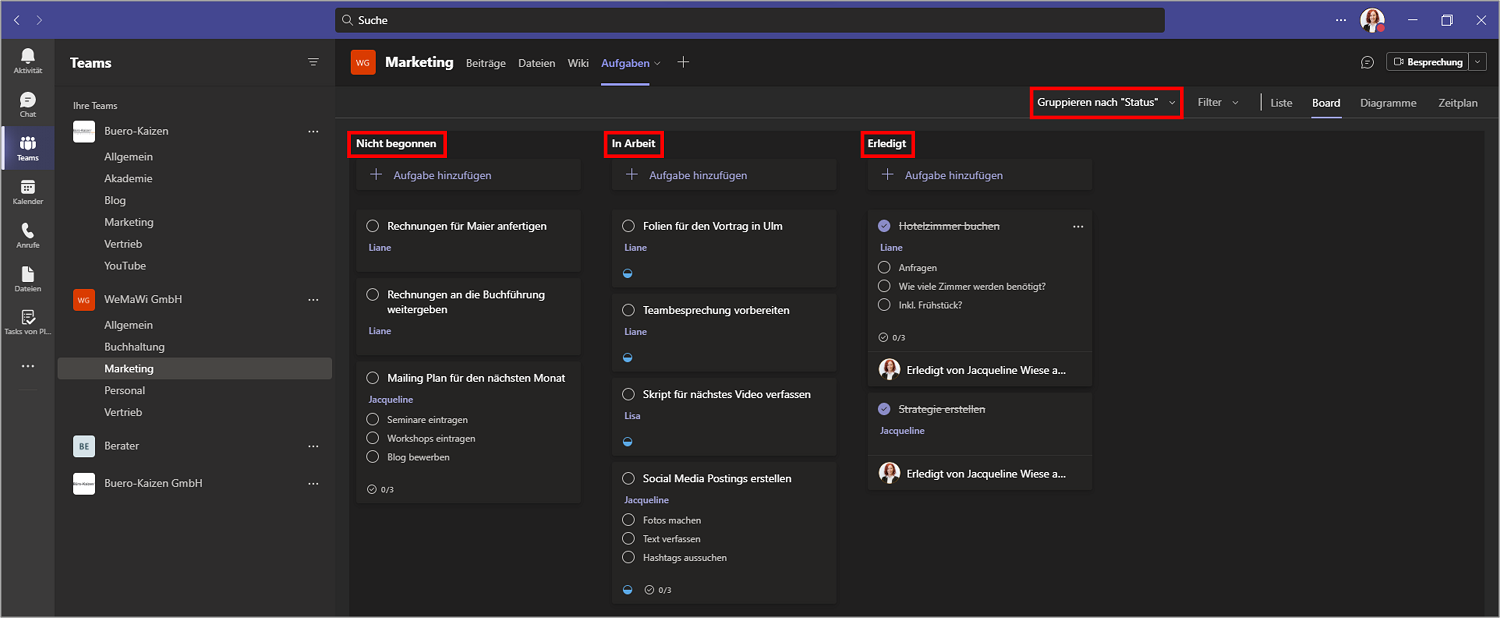Switch to the Wiki tab
1500x618 pixels.
(578, 63)
